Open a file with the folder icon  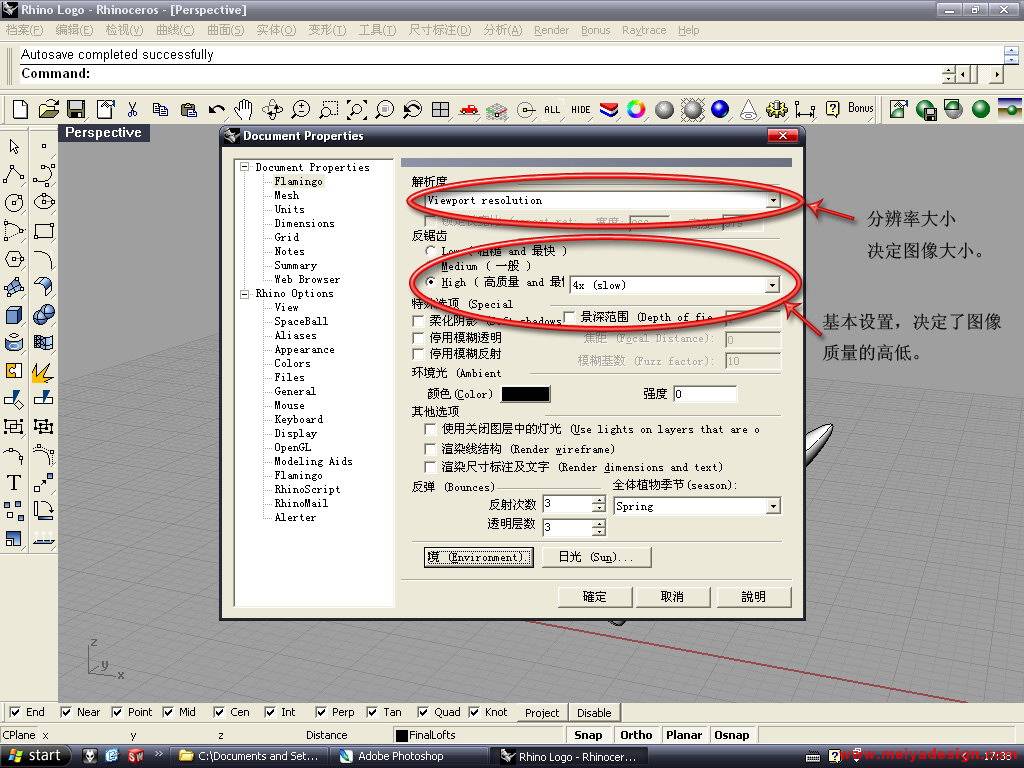coord(48,109)
